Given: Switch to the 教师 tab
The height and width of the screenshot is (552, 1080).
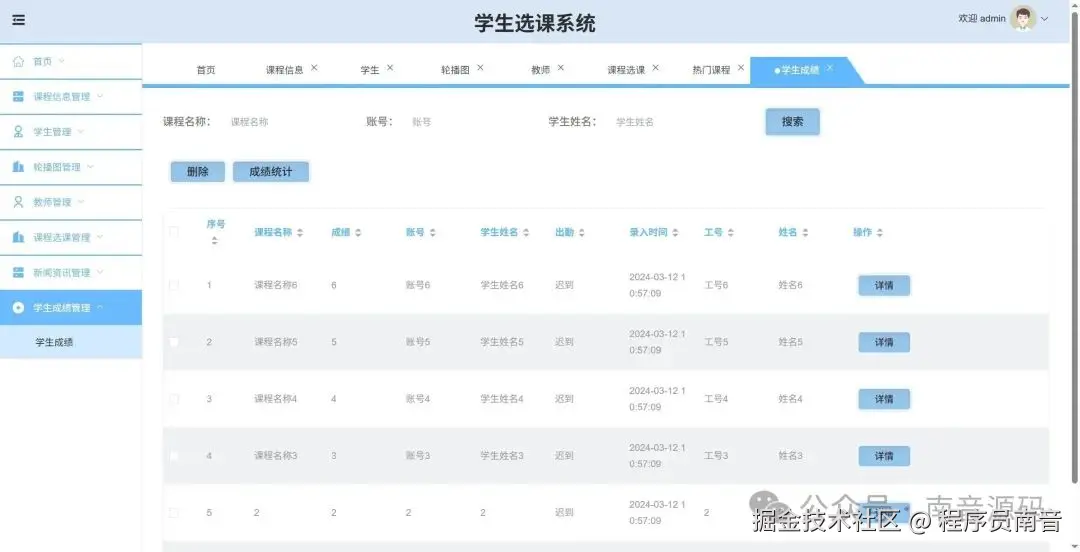Looking at the screenshot, I should coord(541,70).
